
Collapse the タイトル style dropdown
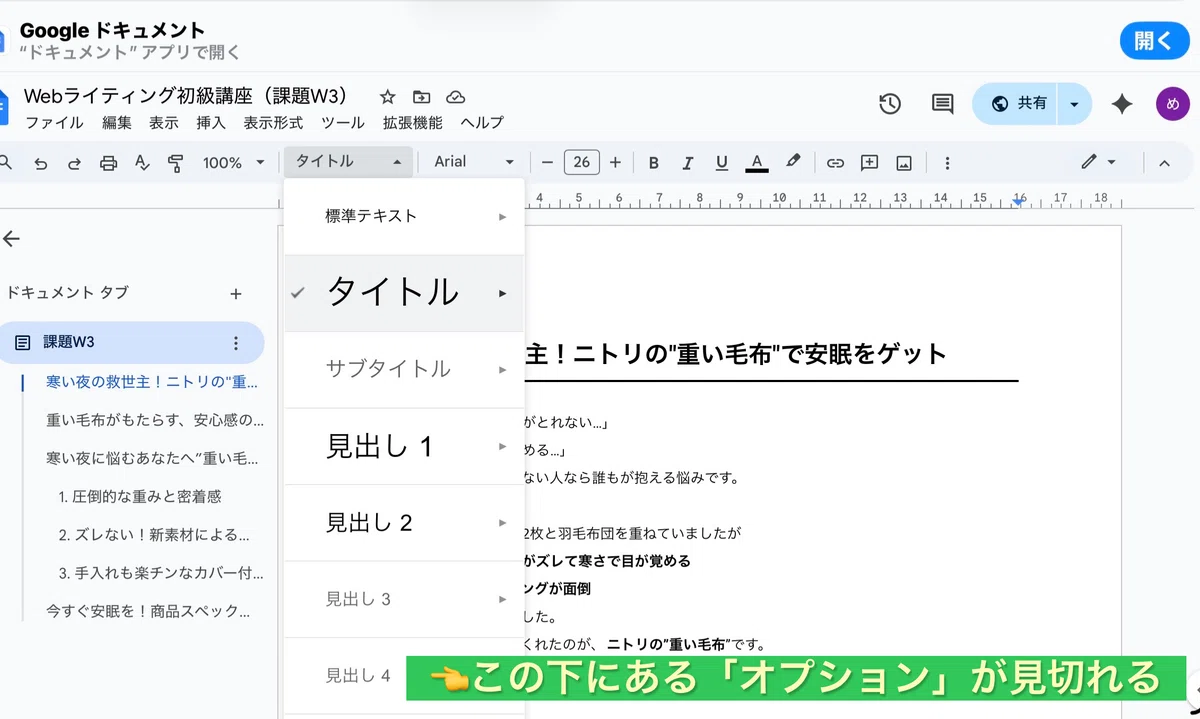click(348, 162)
